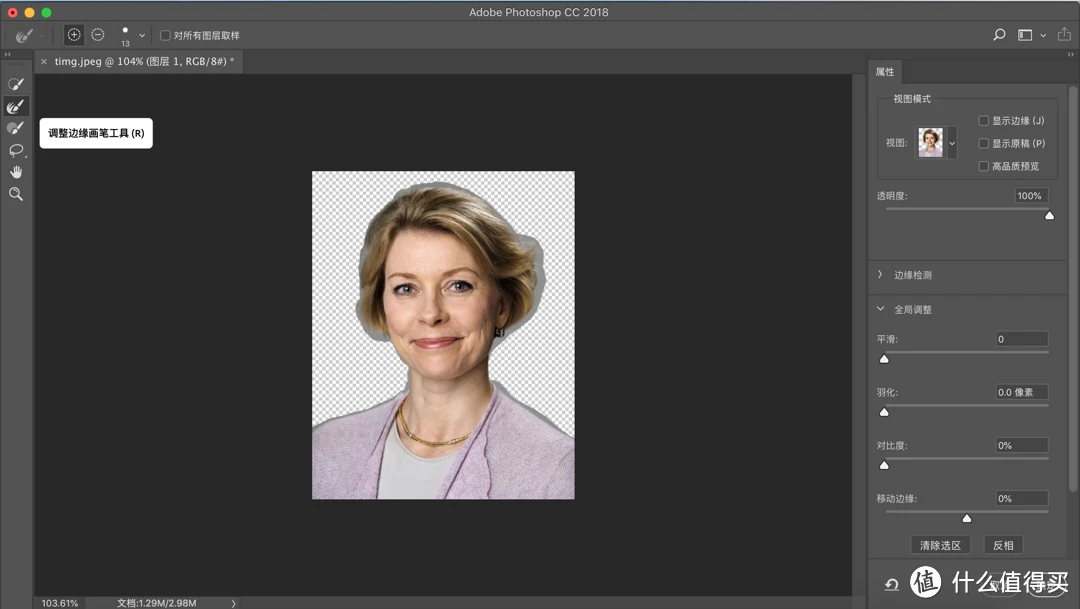This screenshot has height=609, width=1080.
Task: Switch to the timg.jpeg document tab
Action: pos(144,61)
